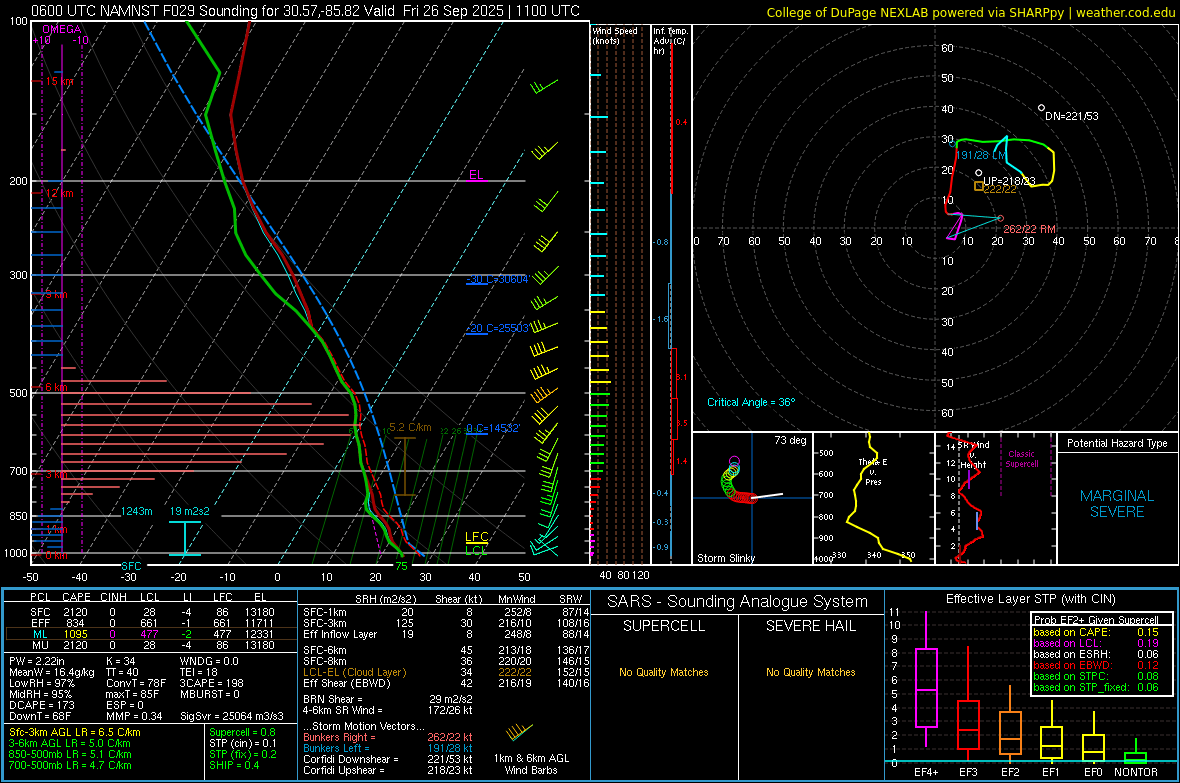Select the EFF parcel row
The width and height of the screenshot is (1180, 783).
pyautogui.click(x=151, y=623)
